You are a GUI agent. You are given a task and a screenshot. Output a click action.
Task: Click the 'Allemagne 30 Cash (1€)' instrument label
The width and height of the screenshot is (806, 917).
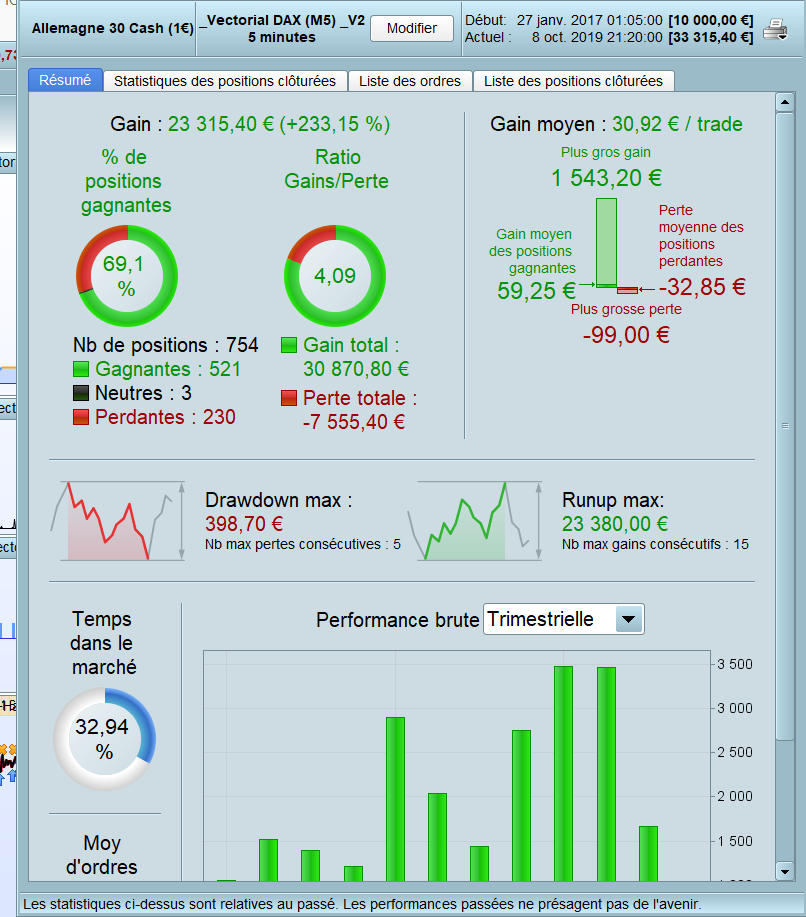point(112,28)
